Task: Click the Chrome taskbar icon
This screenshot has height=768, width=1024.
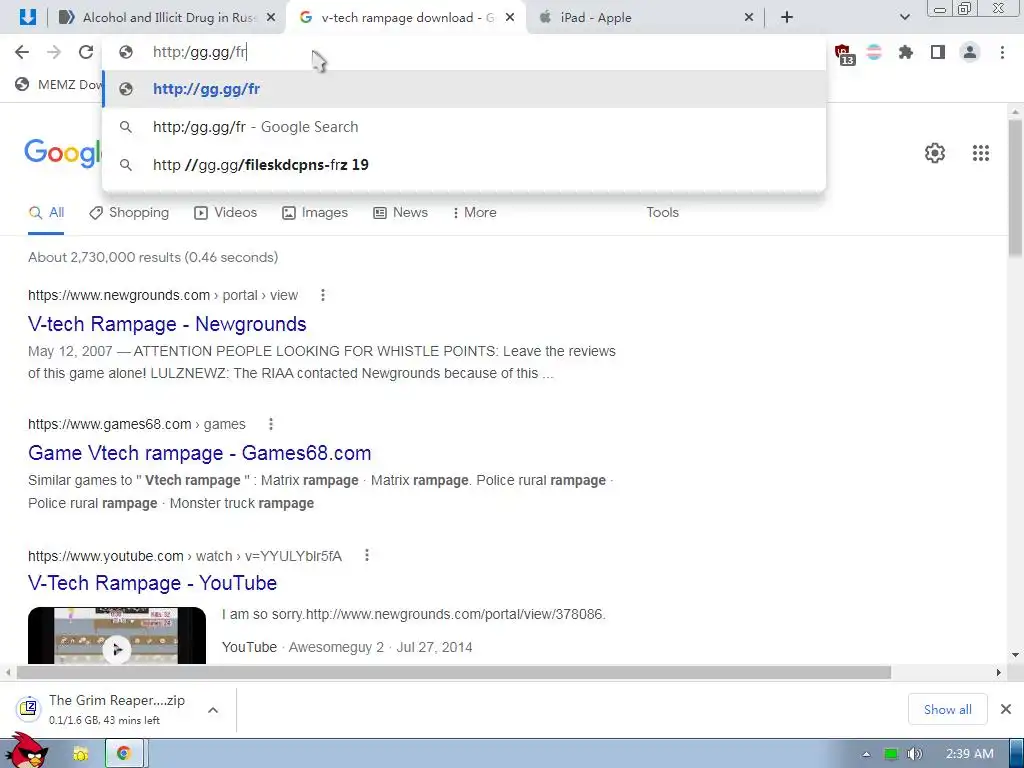Action: pos(123,754)
